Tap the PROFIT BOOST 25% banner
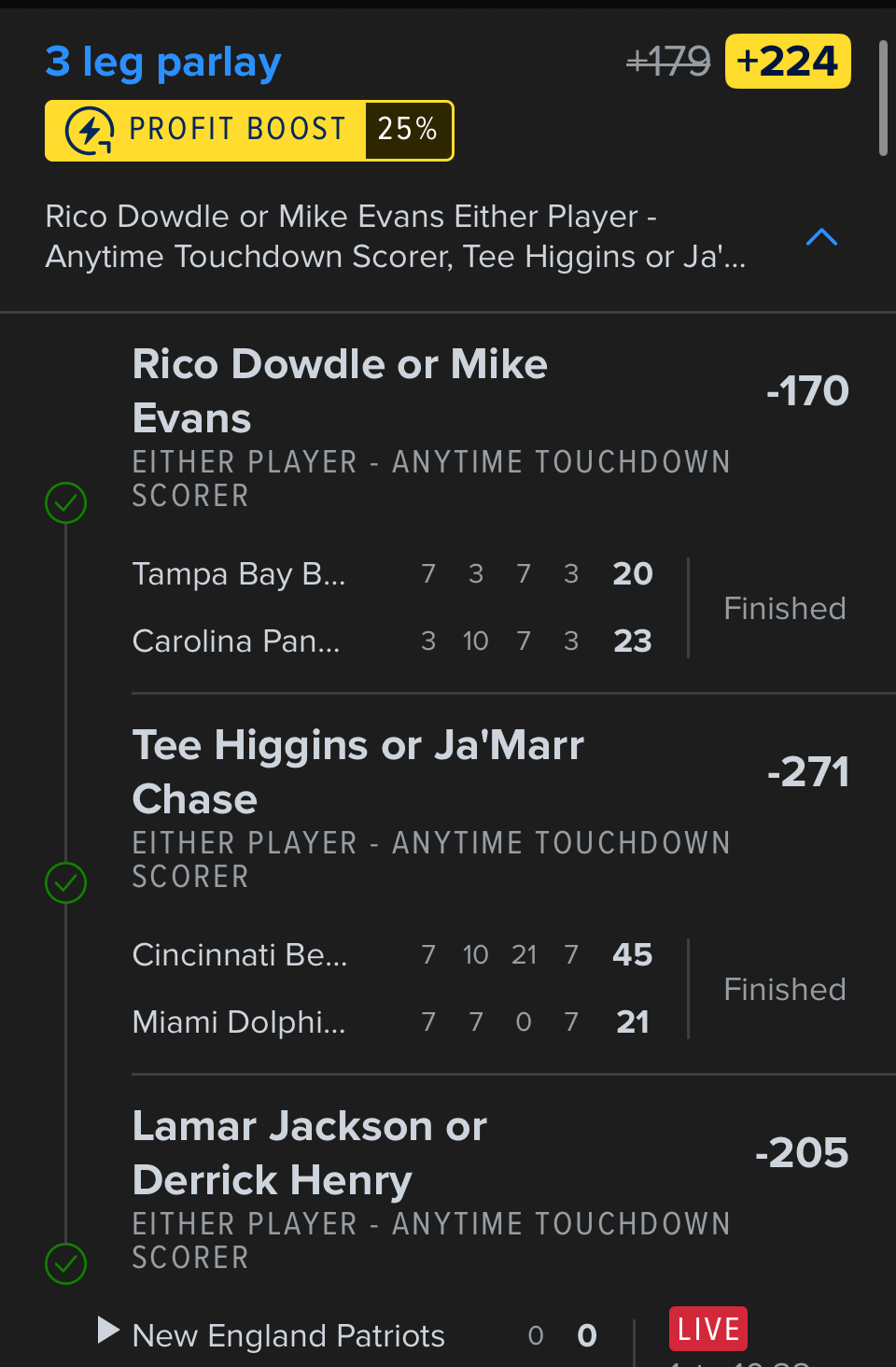 coord(249,131)
